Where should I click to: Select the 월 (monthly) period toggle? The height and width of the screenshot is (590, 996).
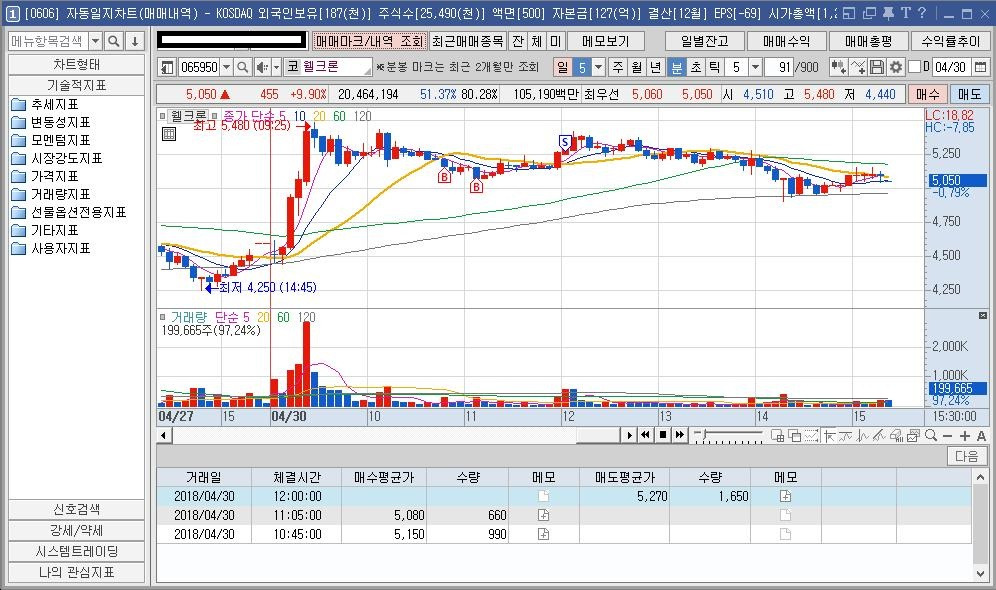[x=636, y=67]
